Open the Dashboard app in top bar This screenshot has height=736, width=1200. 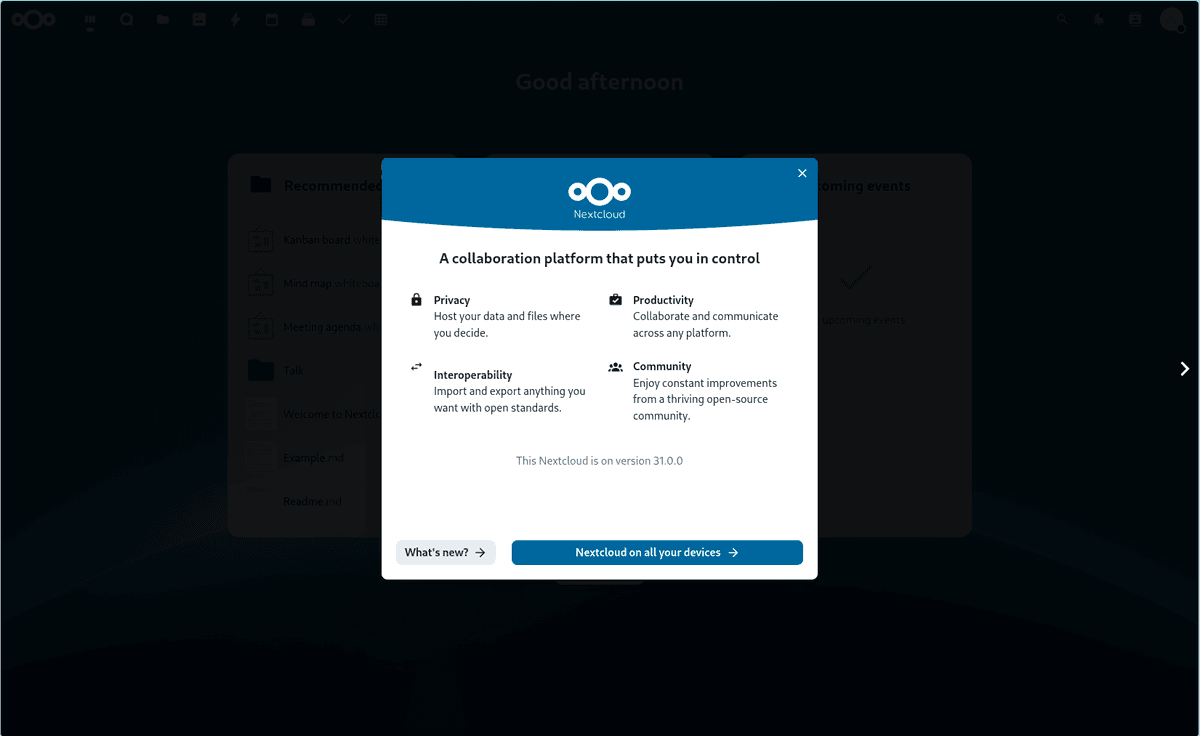pos(90,20)
